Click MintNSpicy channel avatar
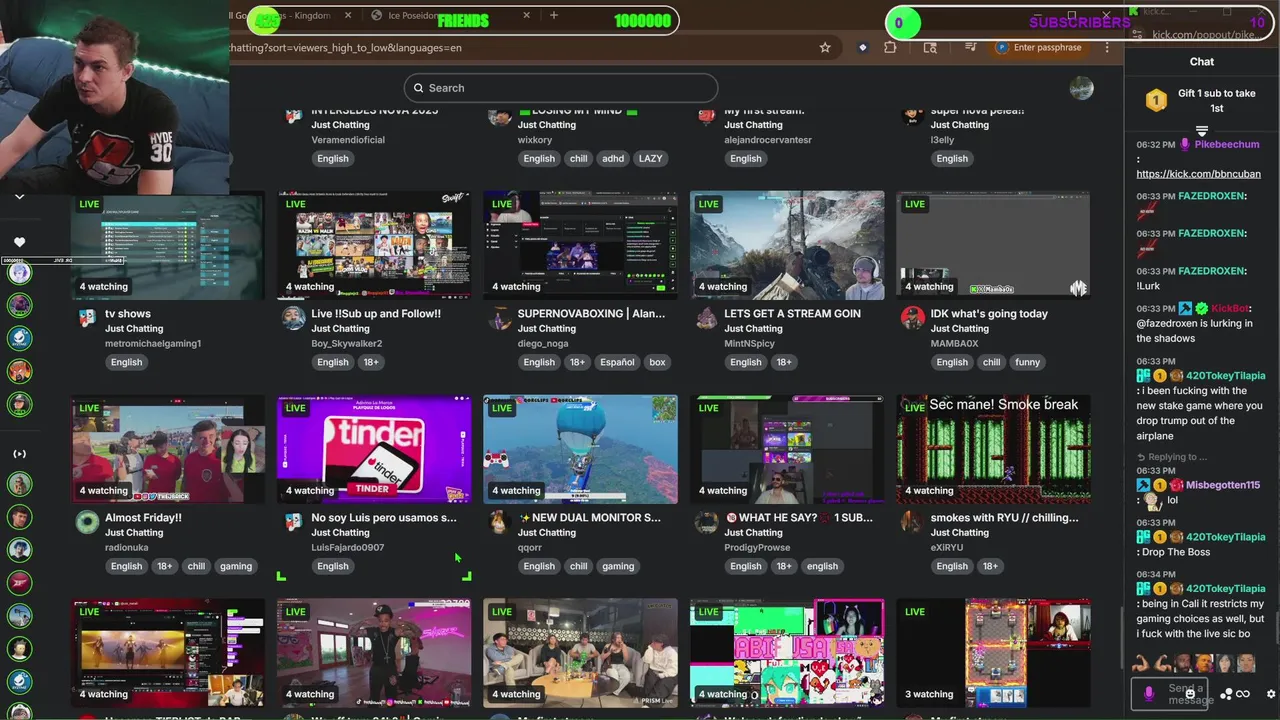Screen dimensions: 1280x720 point(706,319)
